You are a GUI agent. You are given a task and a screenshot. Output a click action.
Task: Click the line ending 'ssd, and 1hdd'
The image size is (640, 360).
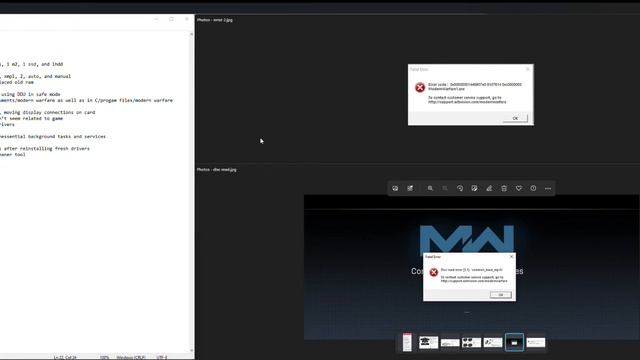32,64
